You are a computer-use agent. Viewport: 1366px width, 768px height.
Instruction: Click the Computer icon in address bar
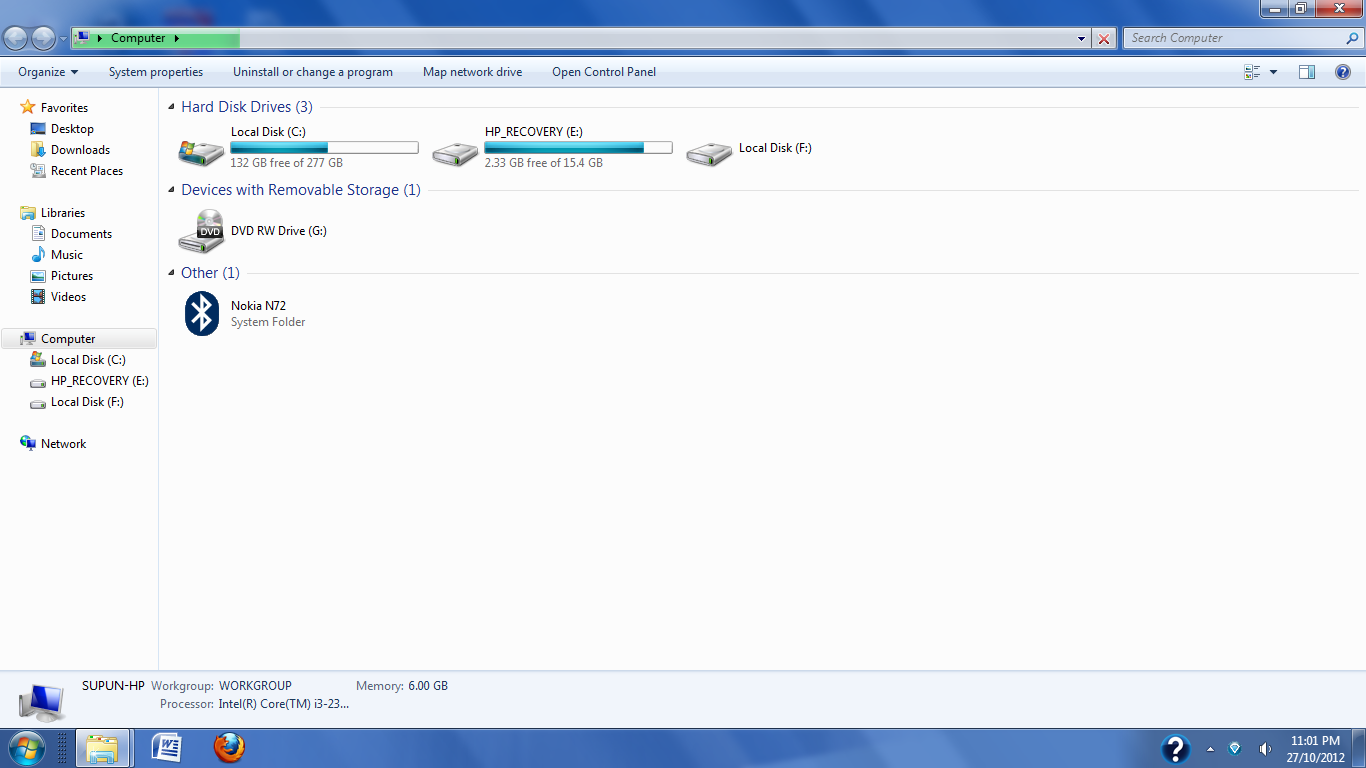click(x=82, y=38)
